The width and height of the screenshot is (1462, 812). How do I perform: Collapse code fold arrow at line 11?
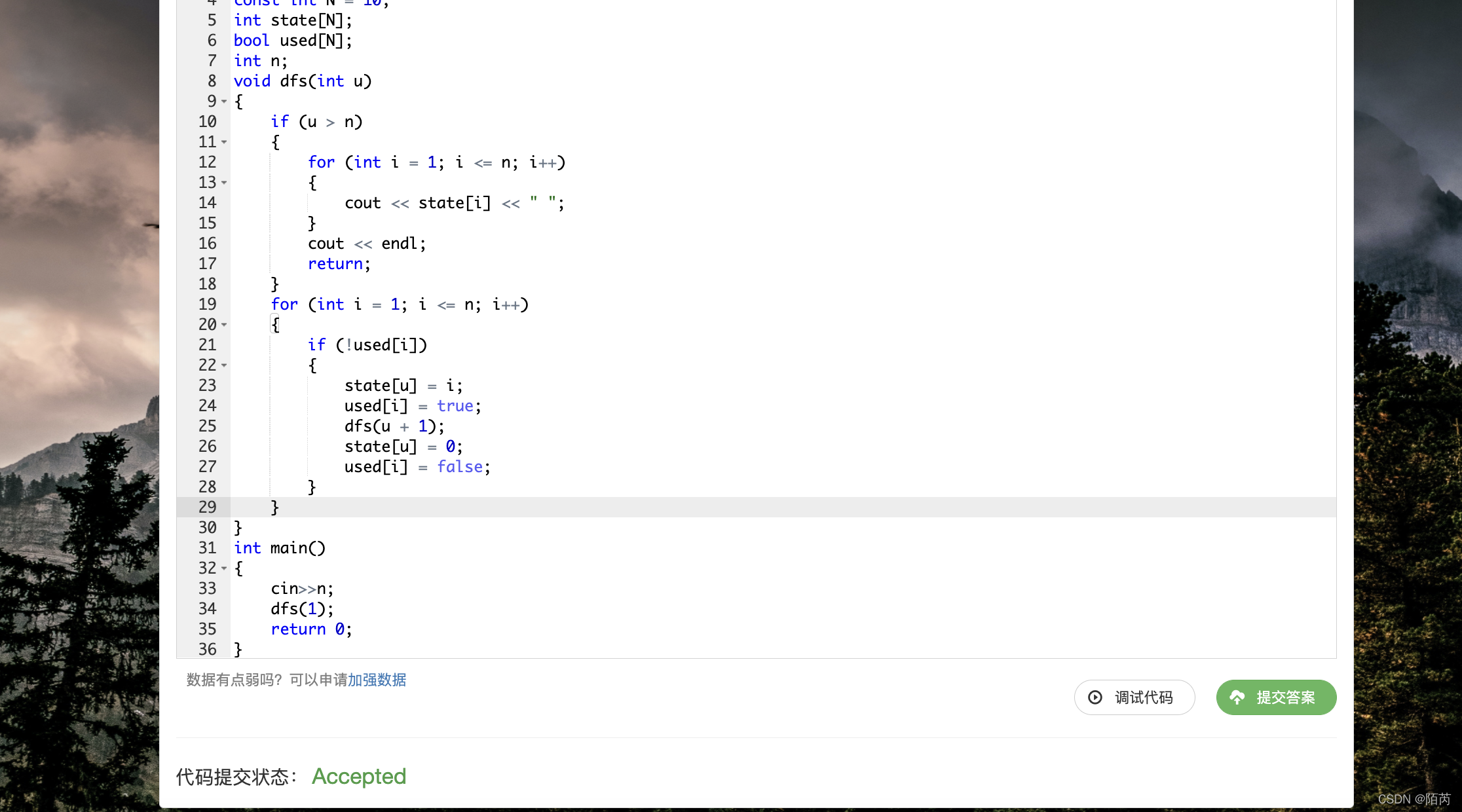pos(224,142)
